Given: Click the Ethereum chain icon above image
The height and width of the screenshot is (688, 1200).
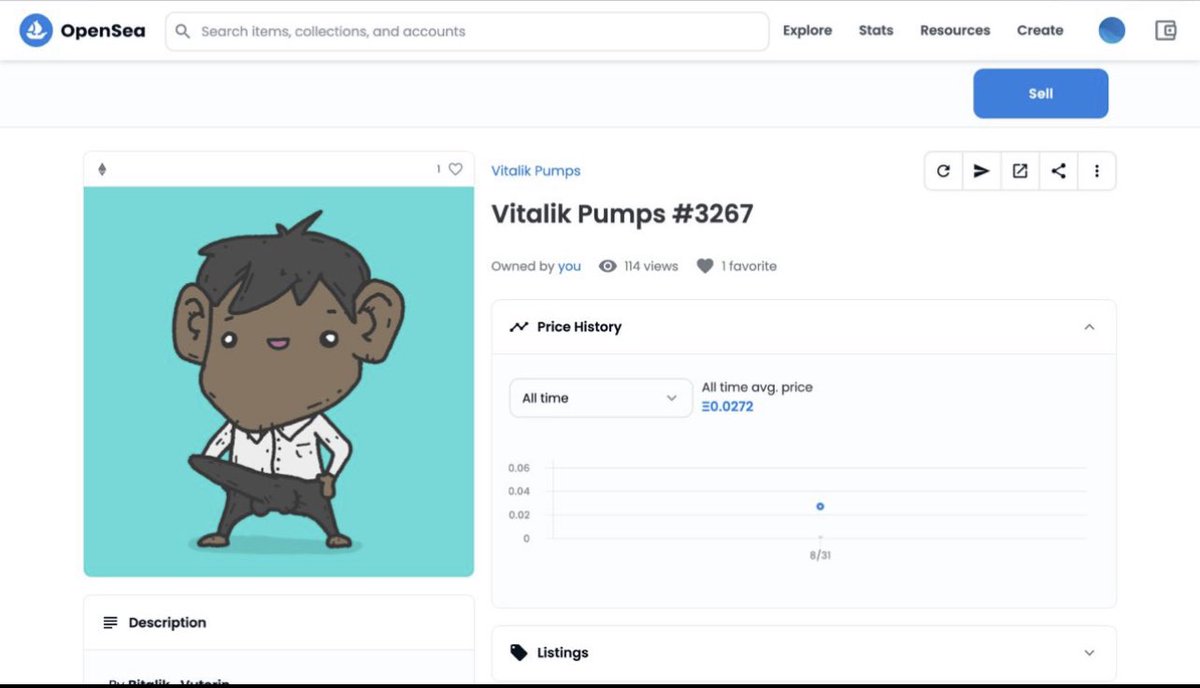Looking at the screenshot, I should pyautogui.click(x=102, y=170).
